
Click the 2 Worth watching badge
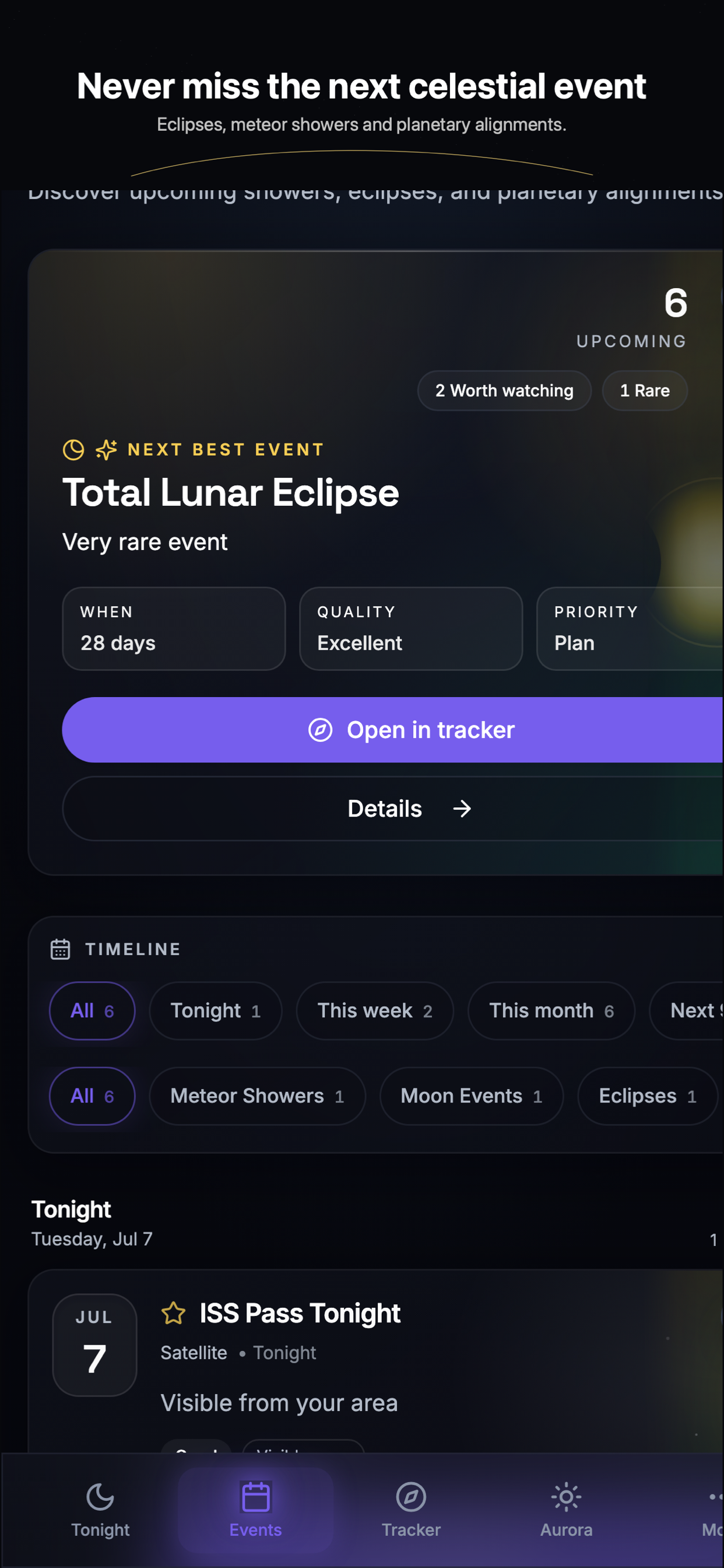[504, 390]
